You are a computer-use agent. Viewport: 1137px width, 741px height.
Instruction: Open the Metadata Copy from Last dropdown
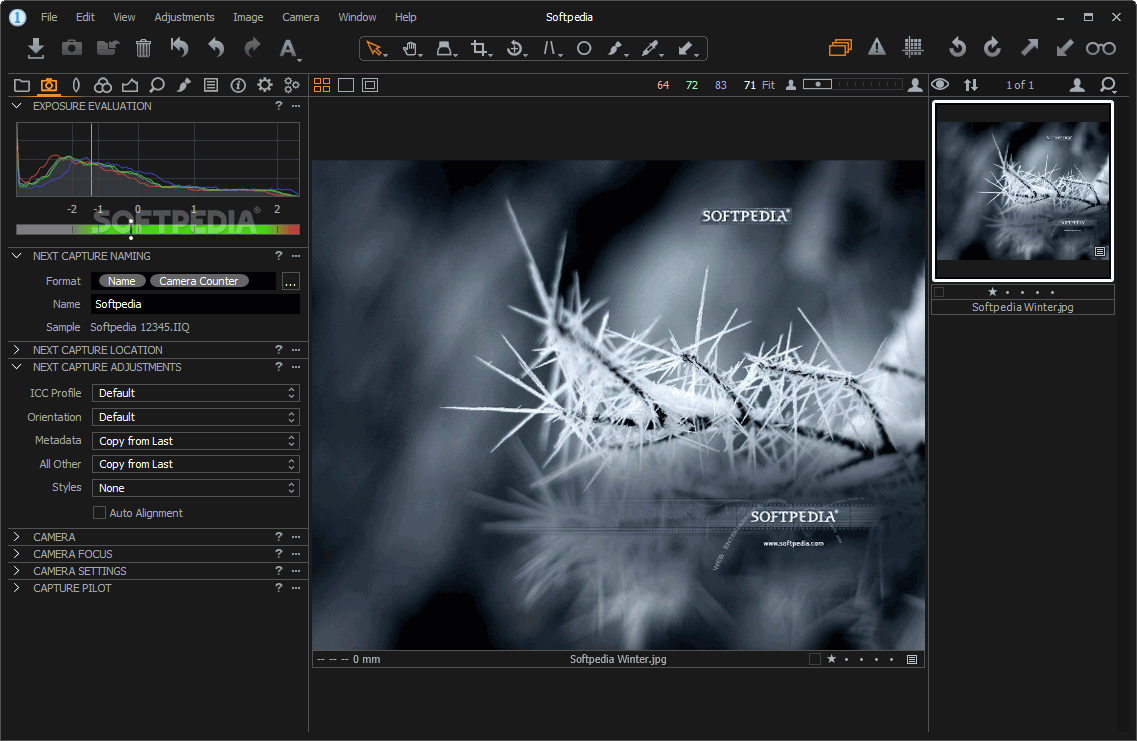pos(196,441)
